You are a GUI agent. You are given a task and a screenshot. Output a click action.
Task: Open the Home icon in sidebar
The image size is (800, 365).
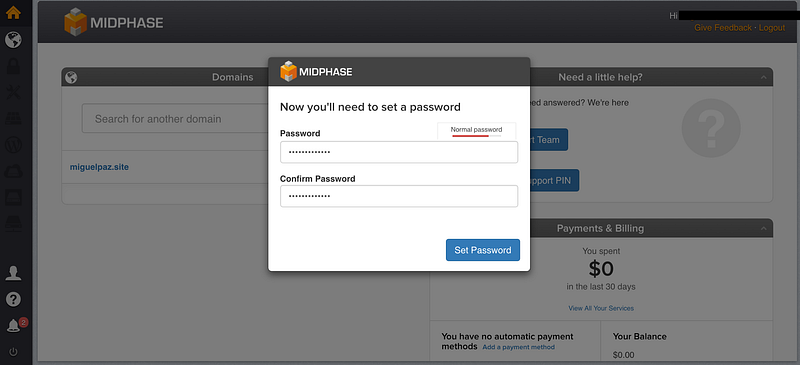point(13,12)
